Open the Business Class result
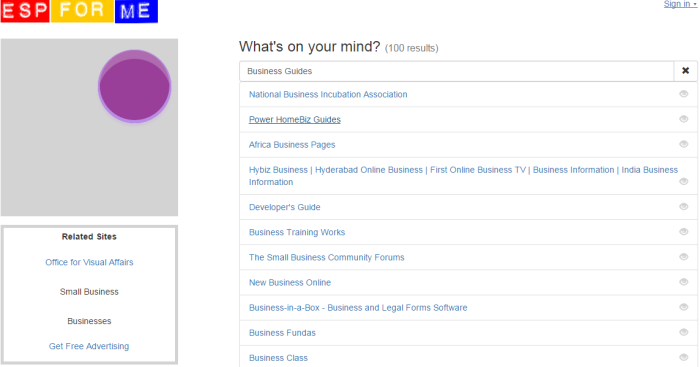This screenshot has width=700, height=367. [x=278, y=358]
